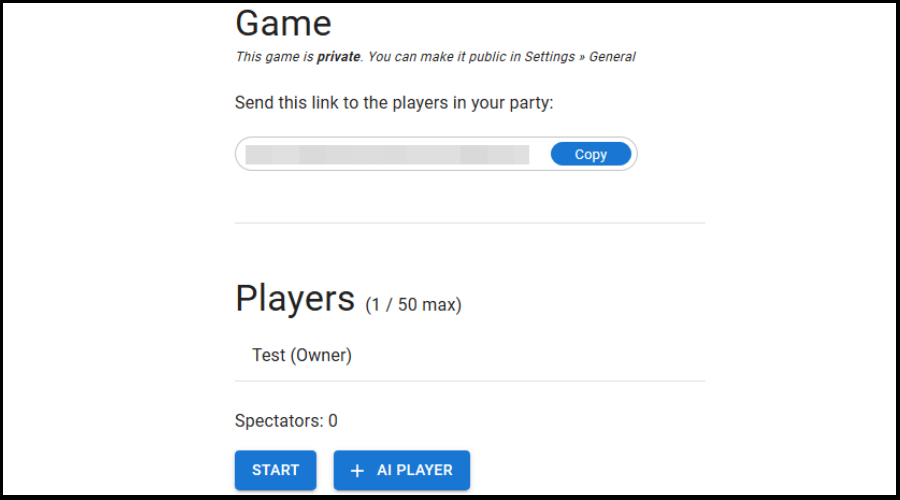
Task: Click the (1 / 50 max) player count
Action: tap(413, 304)
